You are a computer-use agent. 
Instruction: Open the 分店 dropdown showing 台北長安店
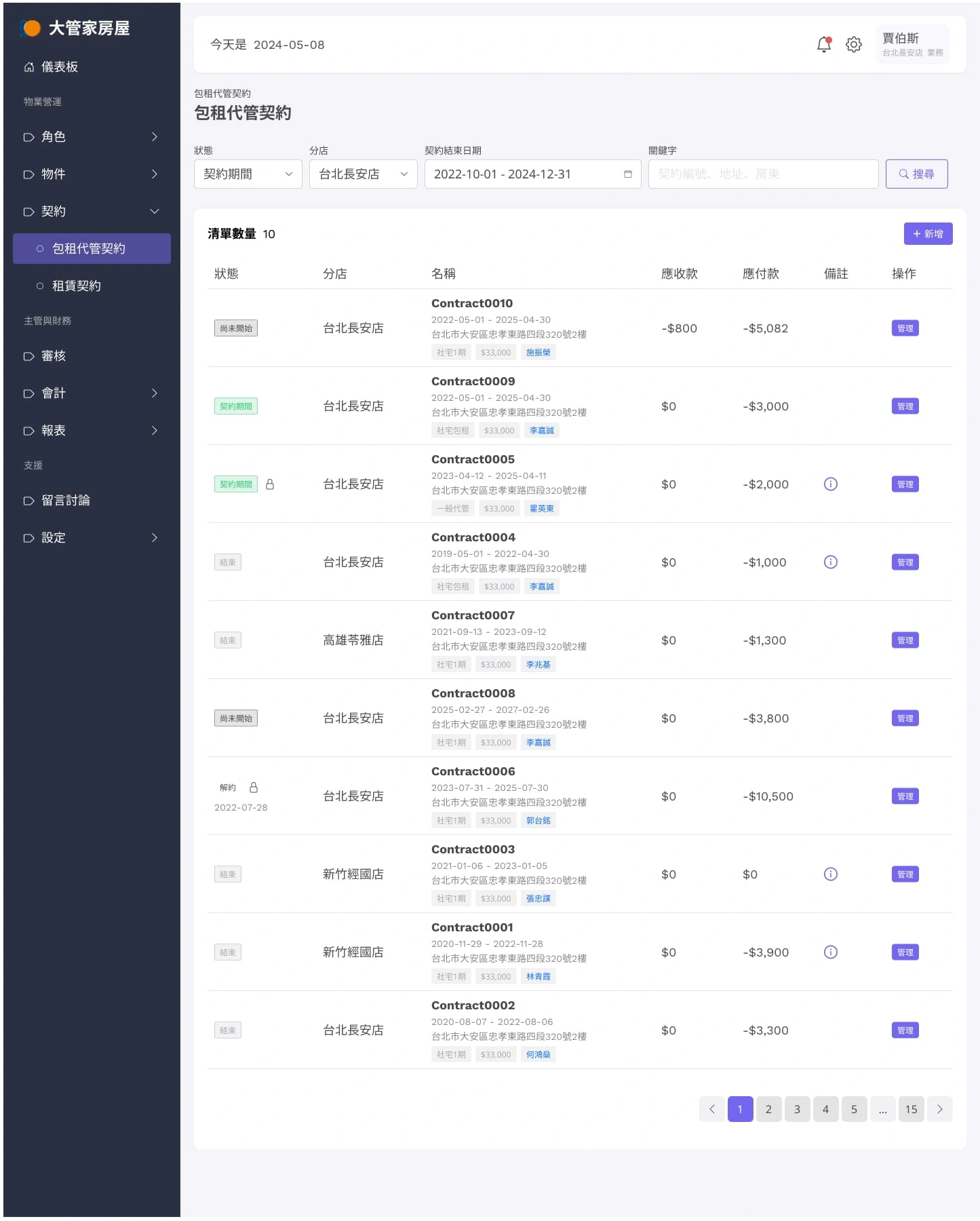(x=364, y=174)
